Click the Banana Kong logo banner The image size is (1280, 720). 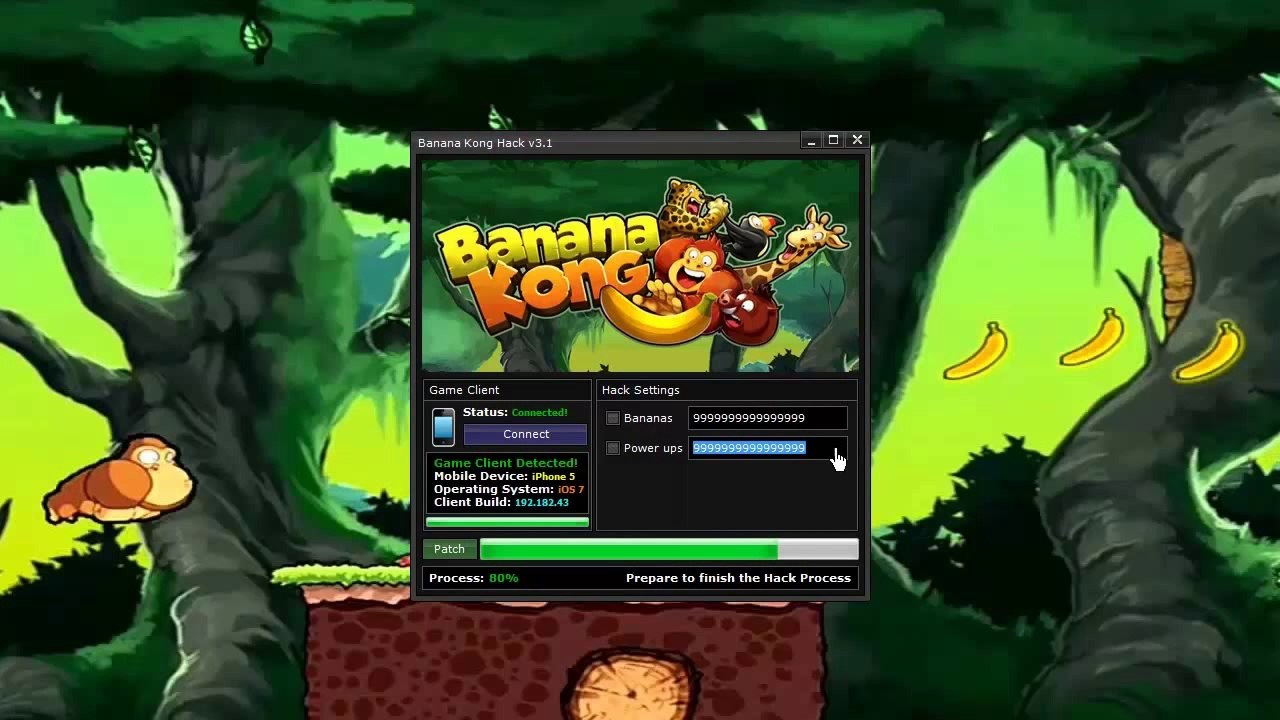[x=640, y=266]
